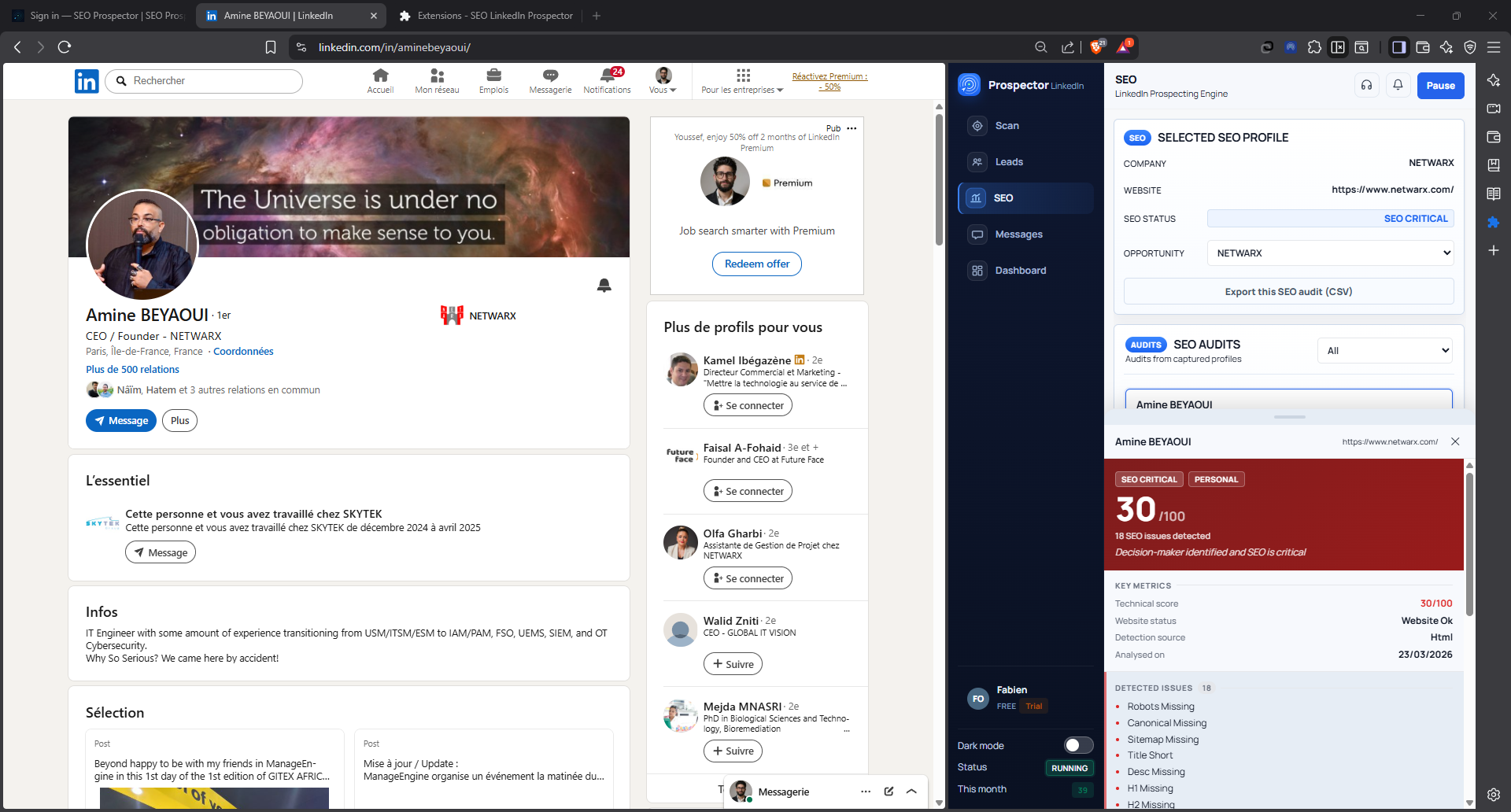Open the OPPORTUNITY dropdown showing NETWARX
The image size is (1511, 812).
1329,253
